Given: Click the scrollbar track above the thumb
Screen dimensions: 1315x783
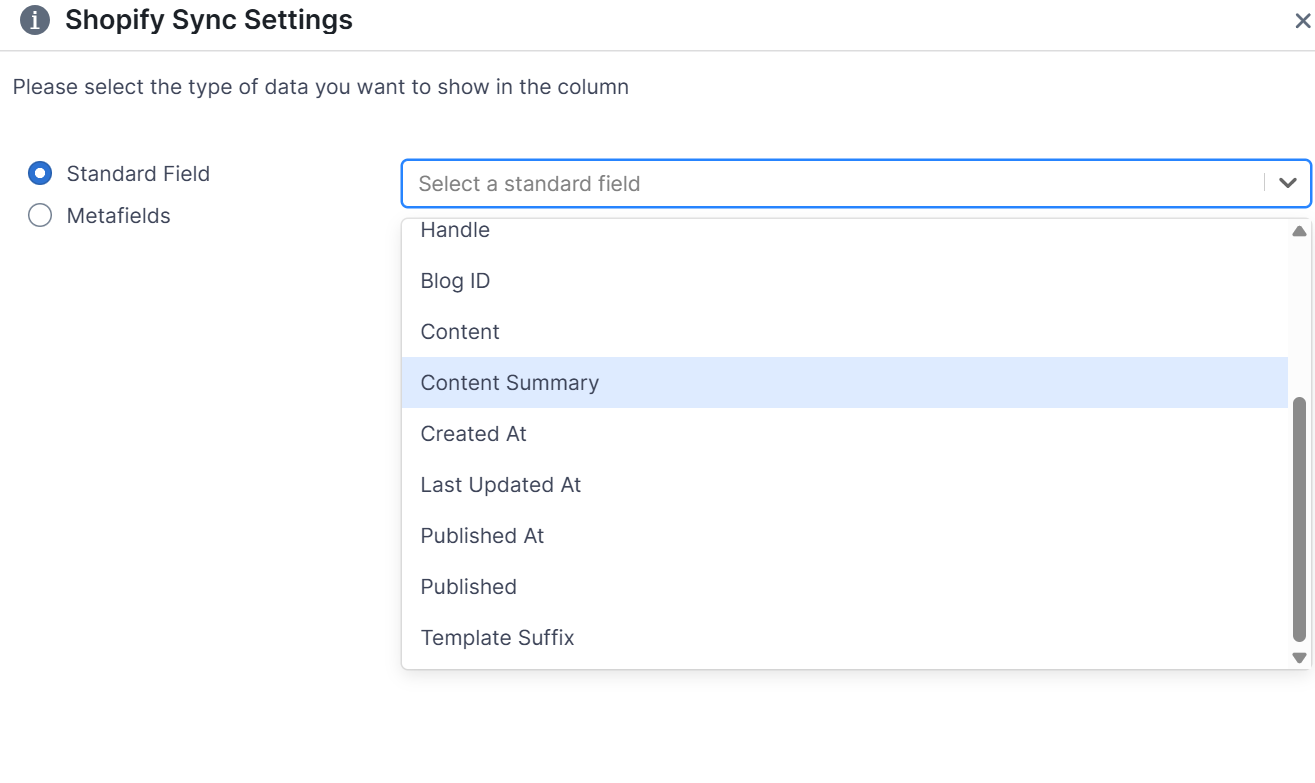Looking at the screenshot, I should click(x=1299, y=320).
